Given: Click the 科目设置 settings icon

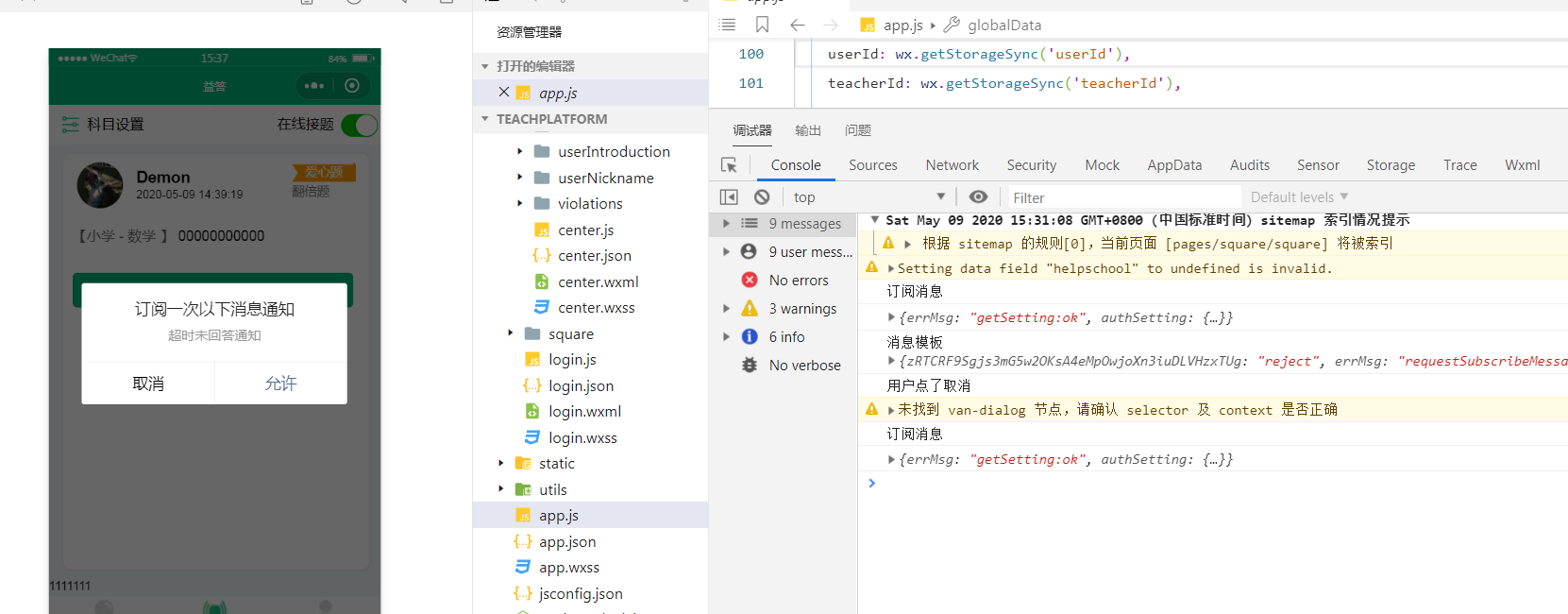Looking at the screenshot, I should coord(70,124).
